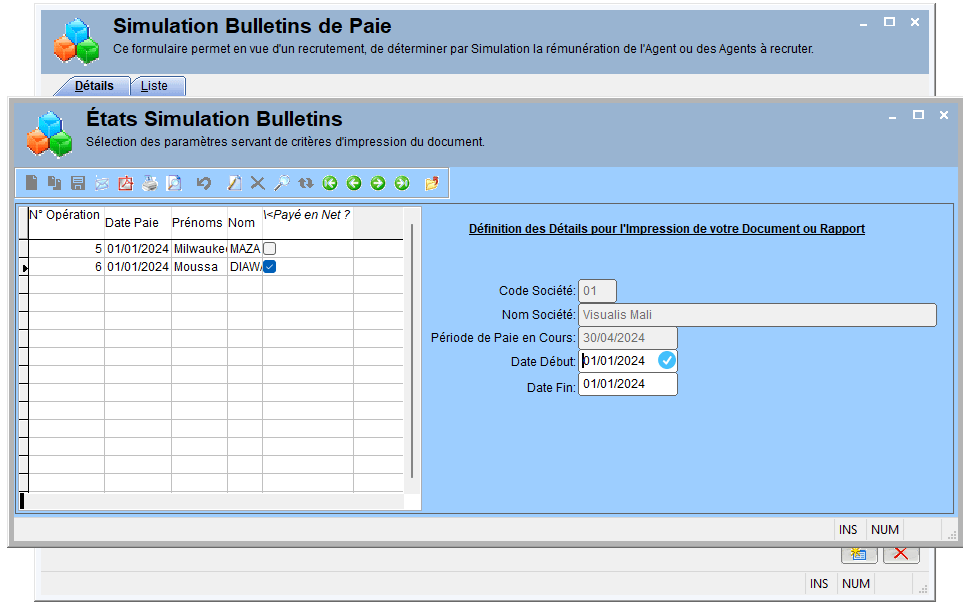The height and width of the screenshot is (604, 963).
Task: Select the operation 5 row date cell
Action: click(x=138, y=248)
